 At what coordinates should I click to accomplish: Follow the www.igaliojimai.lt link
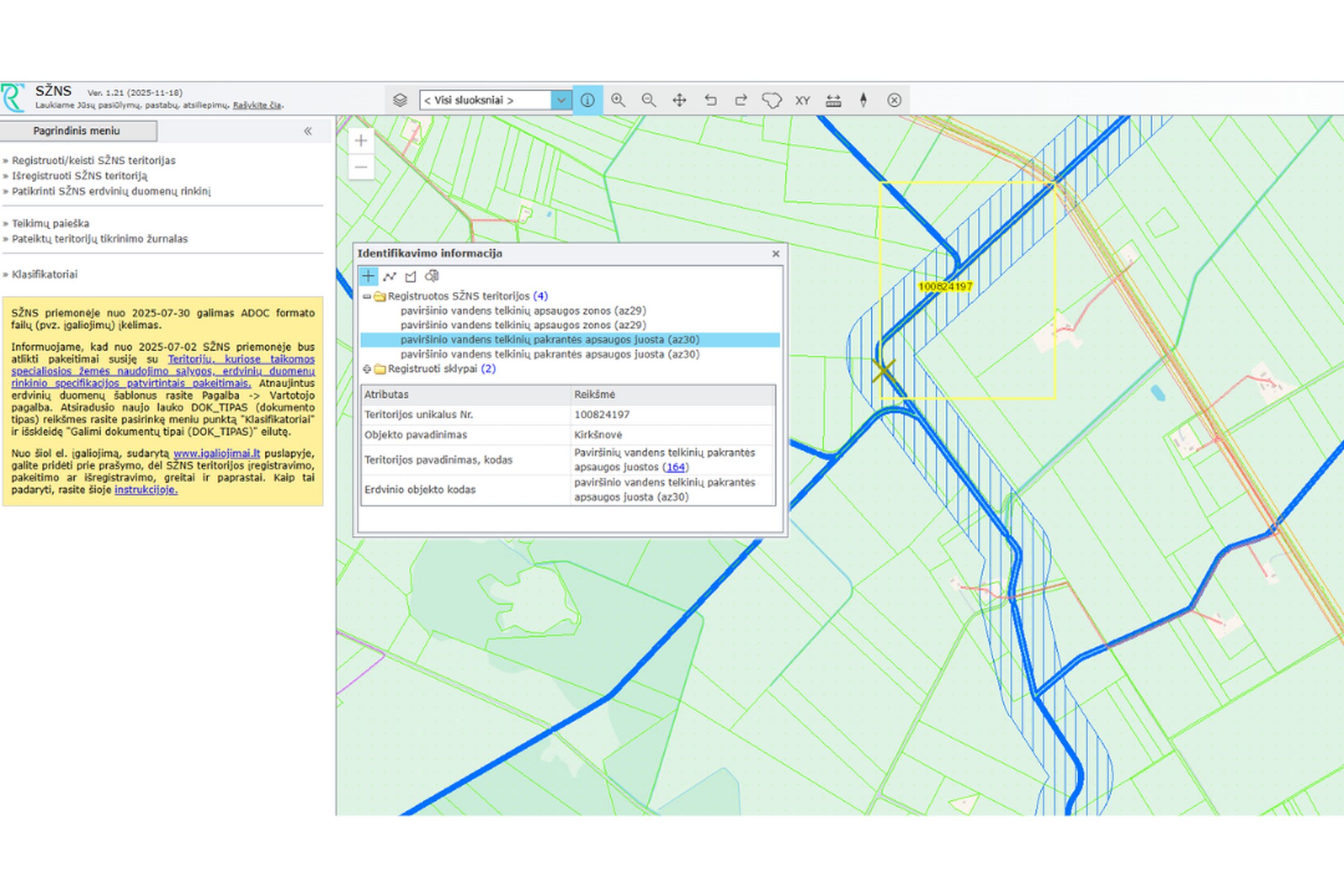pyautogui.click(x=217, y=453)
